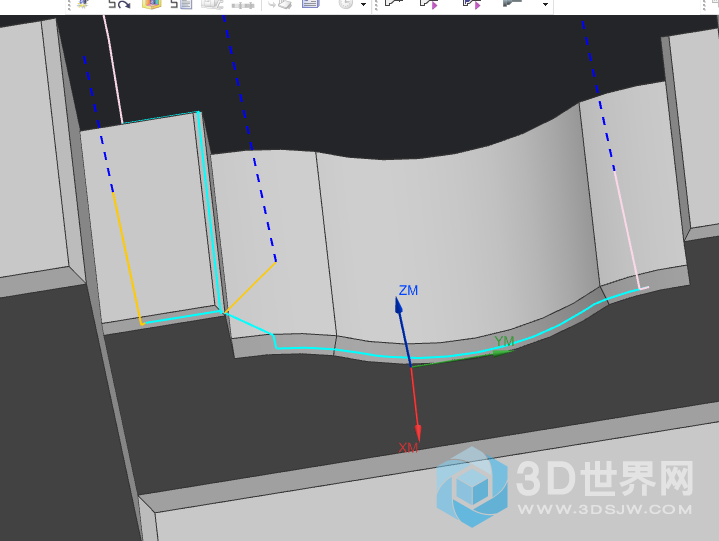Image resolution: width=719 pixels, height=541 pixels.
Task: Click the XM axis label
Action: pyautogui.click(x=408, y=447)
